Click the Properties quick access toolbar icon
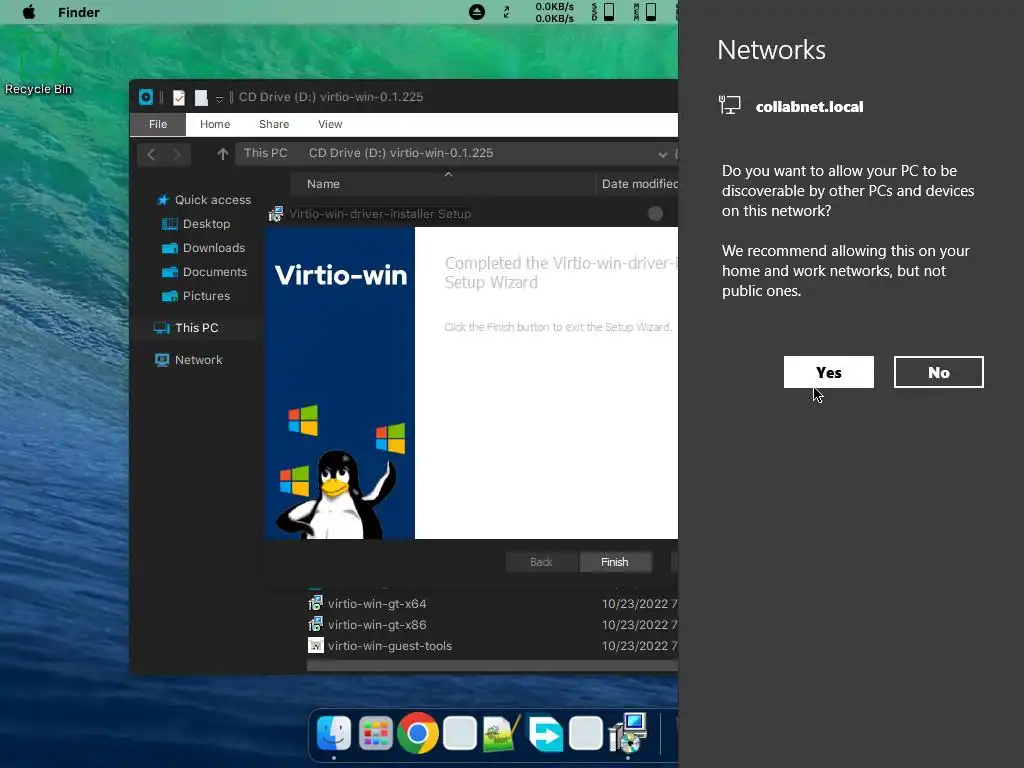The image size is (1024, 768). pos(178,97)
